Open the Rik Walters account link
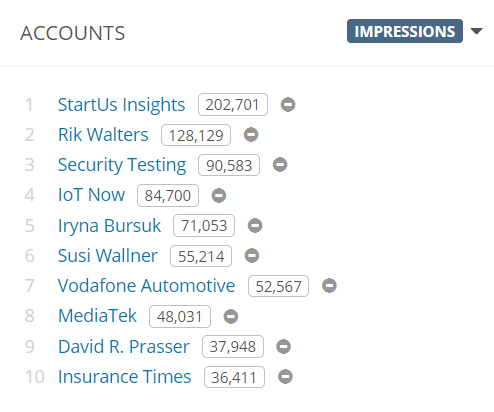This screenshot has width=494, height=412. [103, 135]
